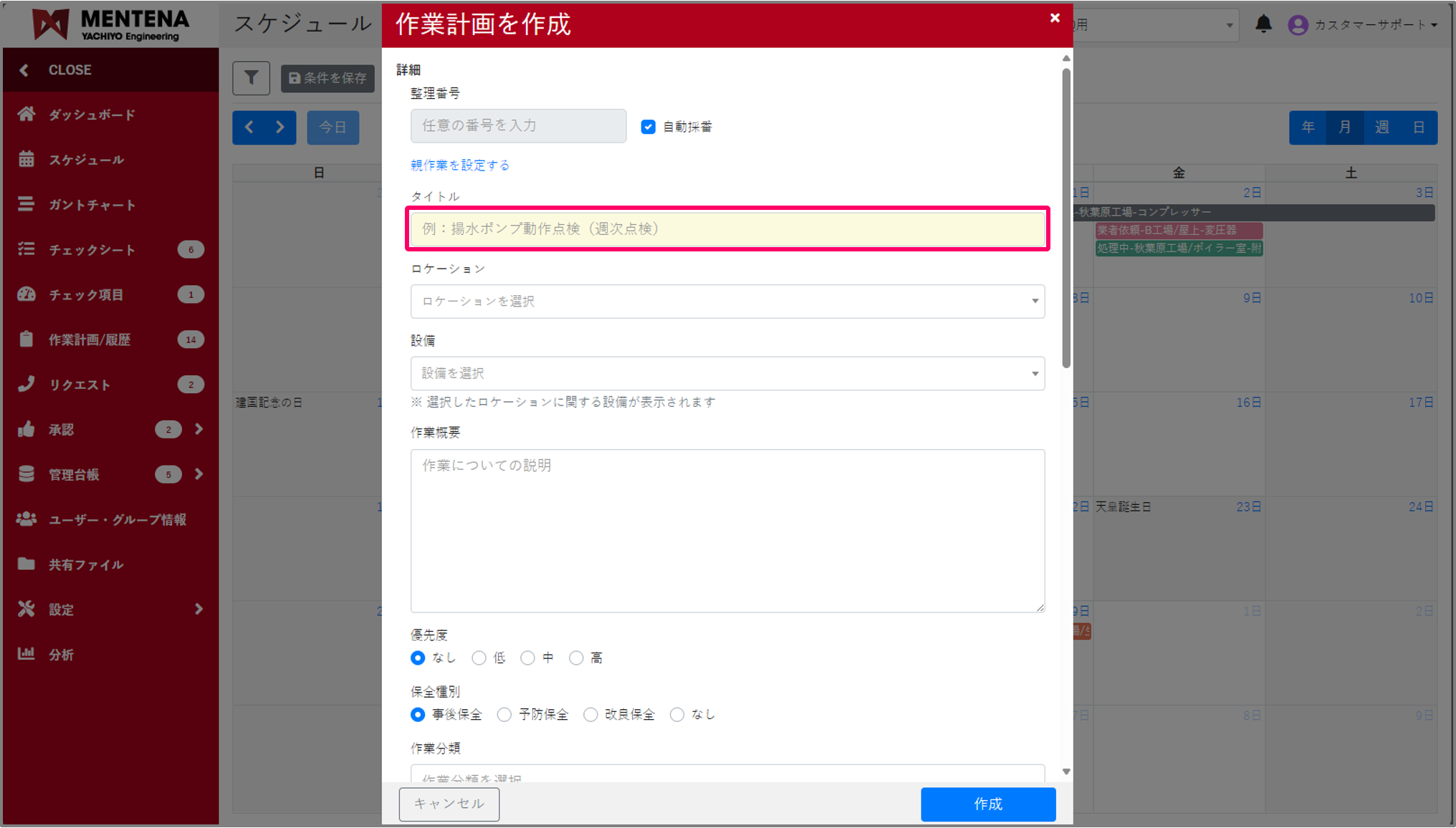The width and height of the screenshot is (1456, 828).
Task: Choose 予防保全 as the maintenance type
Action: [504, 714]
